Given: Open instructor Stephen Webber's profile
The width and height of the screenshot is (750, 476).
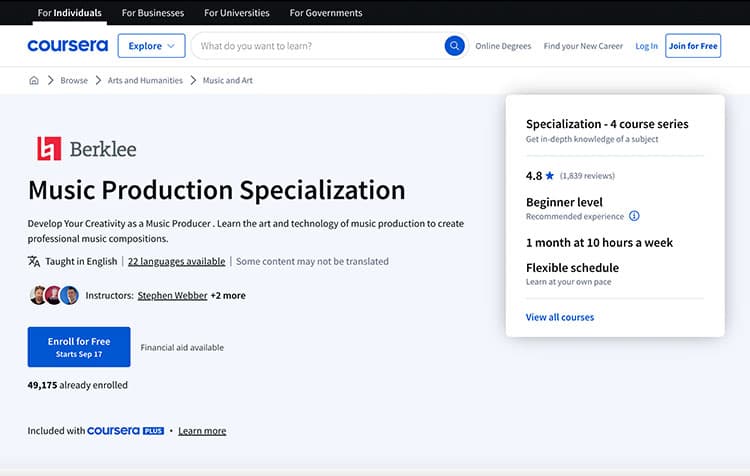Looking at the screenshot, I should tap(172, 296).
